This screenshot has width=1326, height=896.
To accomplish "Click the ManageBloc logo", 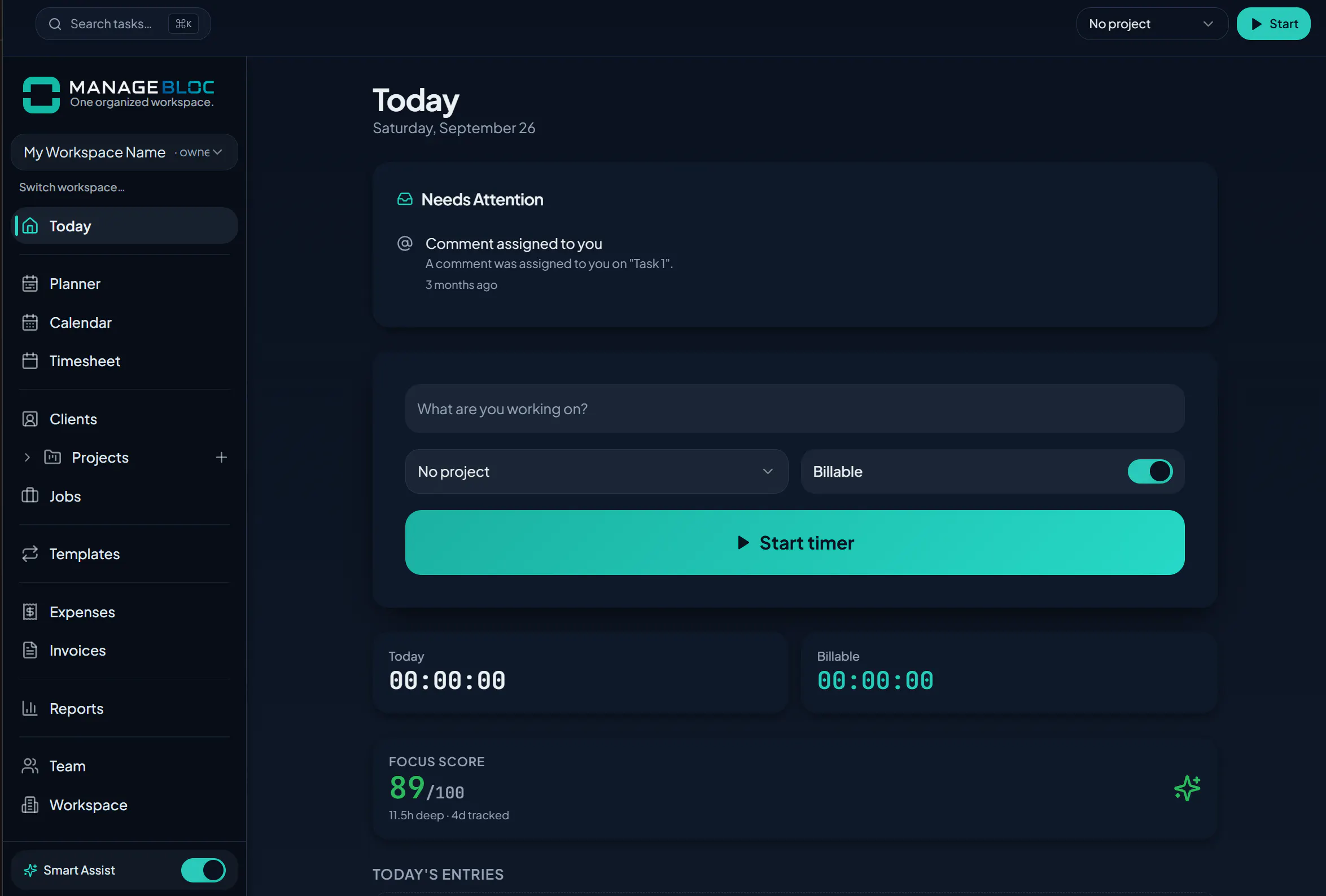I will pos(119,95).
